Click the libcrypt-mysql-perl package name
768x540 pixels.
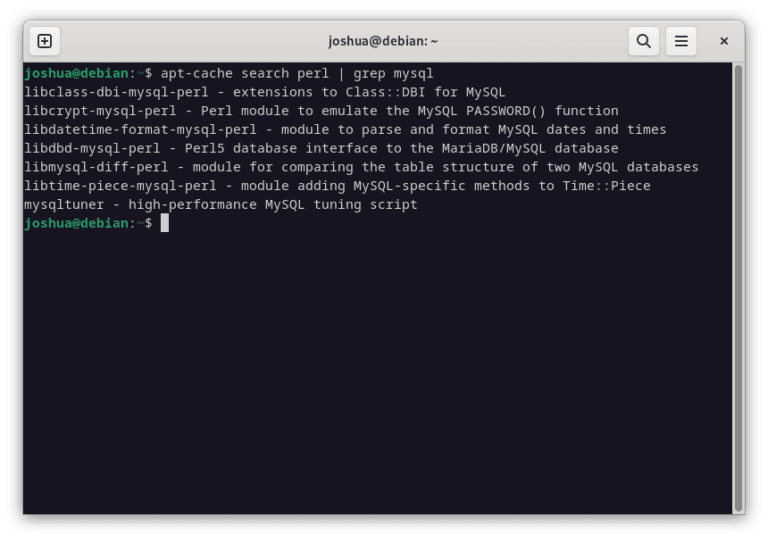(100, 111)
